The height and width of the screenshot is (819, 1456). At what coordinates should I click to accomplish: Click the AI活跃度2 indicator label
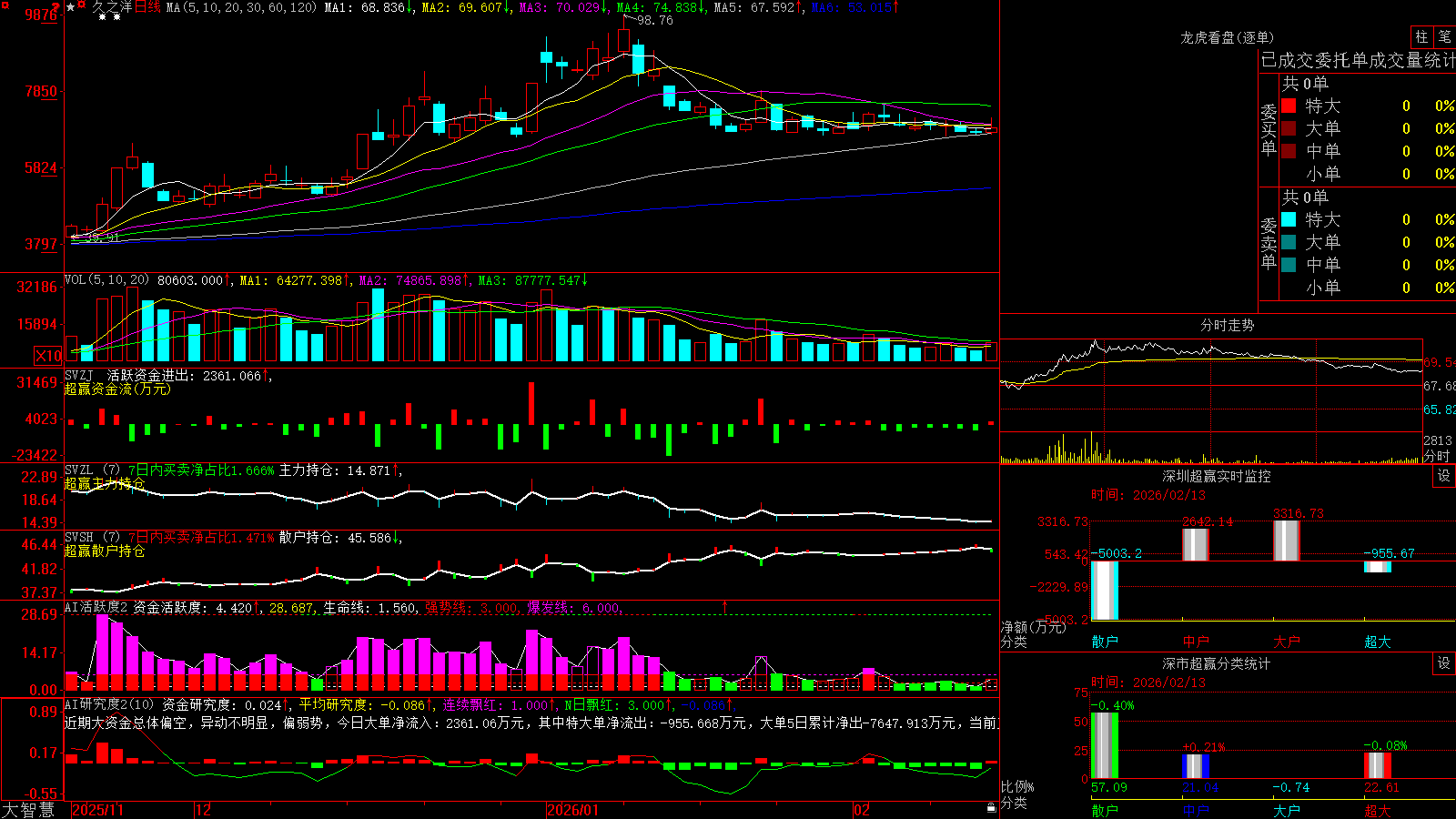[x=96, y=607]
